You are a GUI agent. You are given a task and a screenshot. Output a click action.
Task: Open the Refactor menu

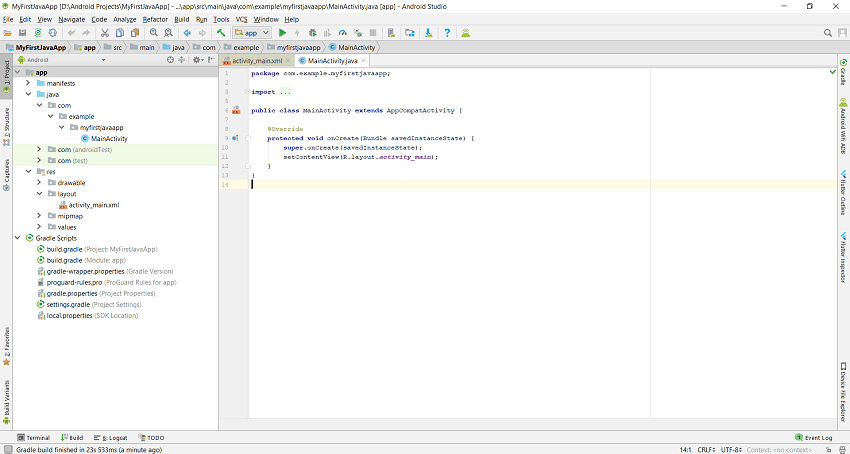(x=155, y=19)
